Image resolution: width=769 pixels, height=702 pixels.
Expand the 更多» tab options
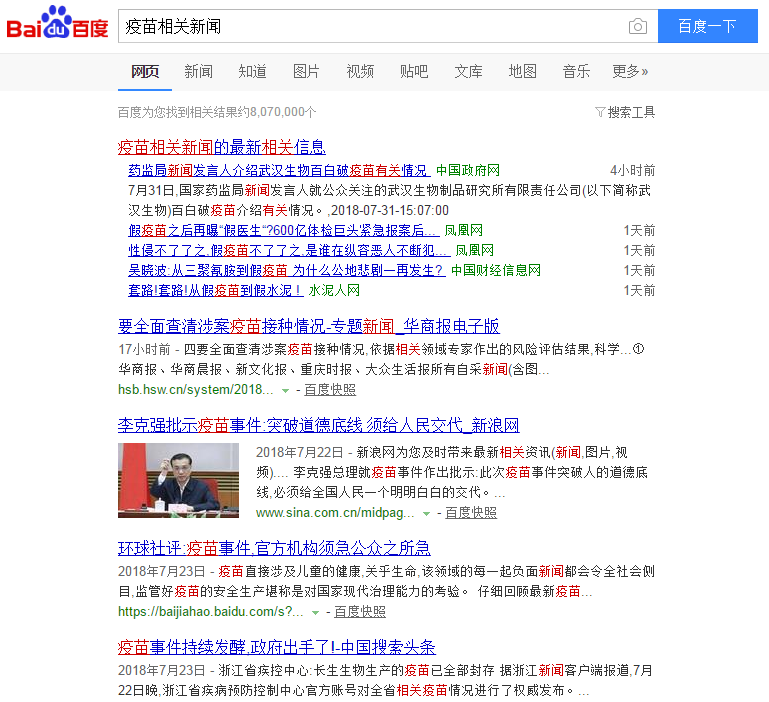tap(630, 72)
